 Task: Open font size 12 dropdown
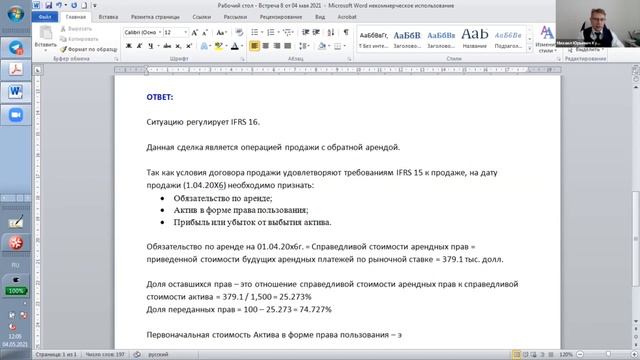pos(185,32)
